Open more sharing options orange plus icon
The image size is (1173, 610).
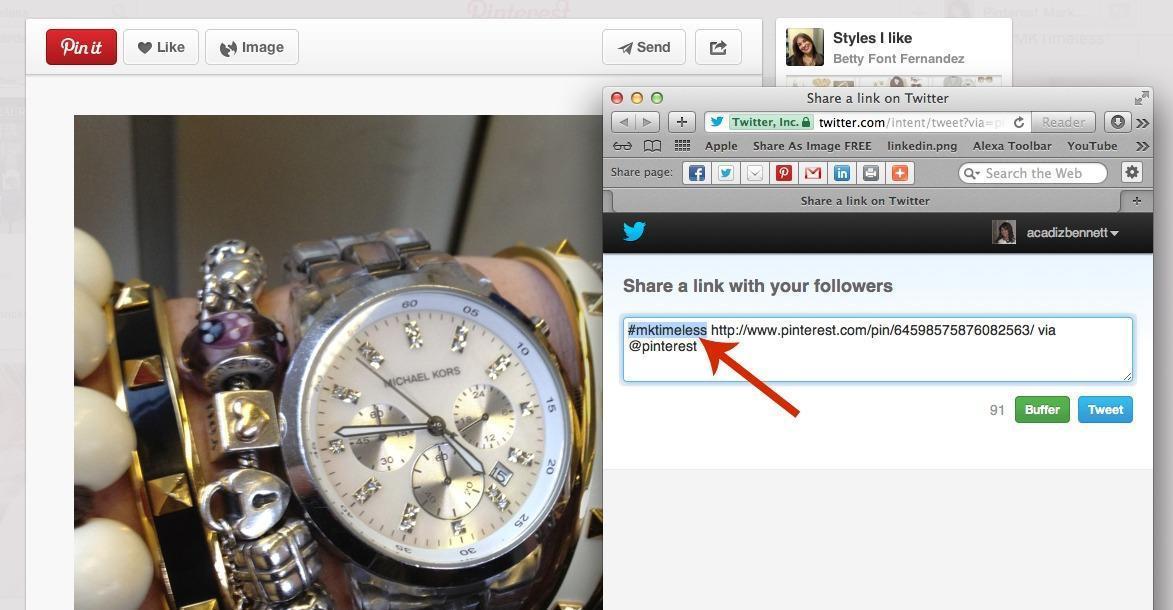point(900,173)
